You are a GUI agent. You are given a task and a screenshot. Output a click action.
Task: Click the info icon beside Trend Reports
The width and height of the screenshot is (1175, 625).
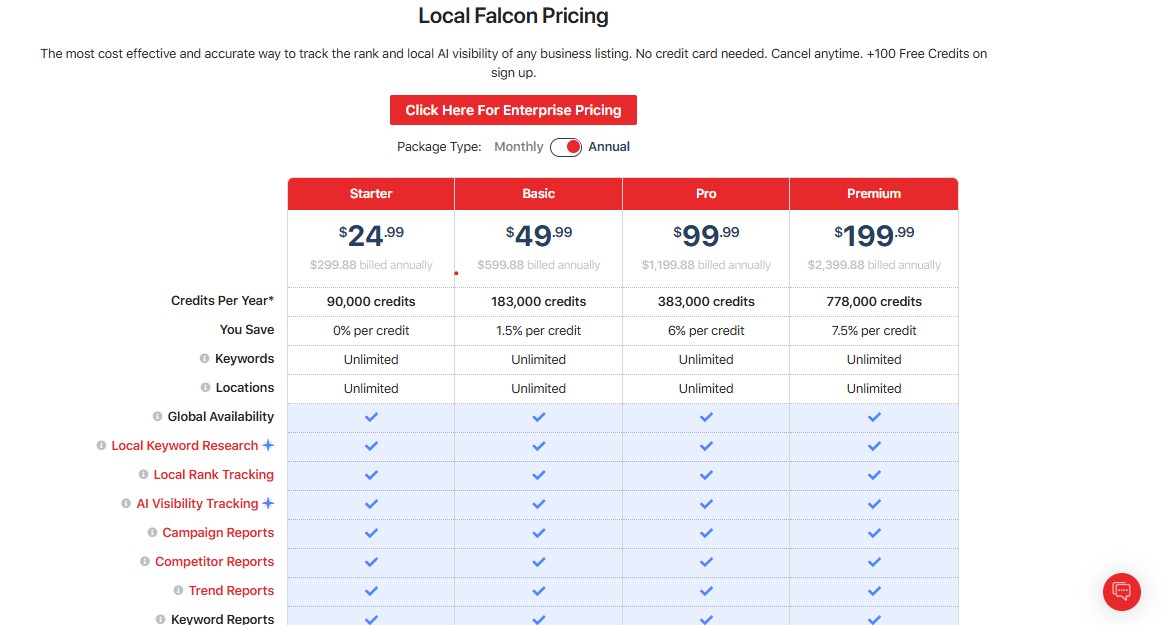point(178,591)
